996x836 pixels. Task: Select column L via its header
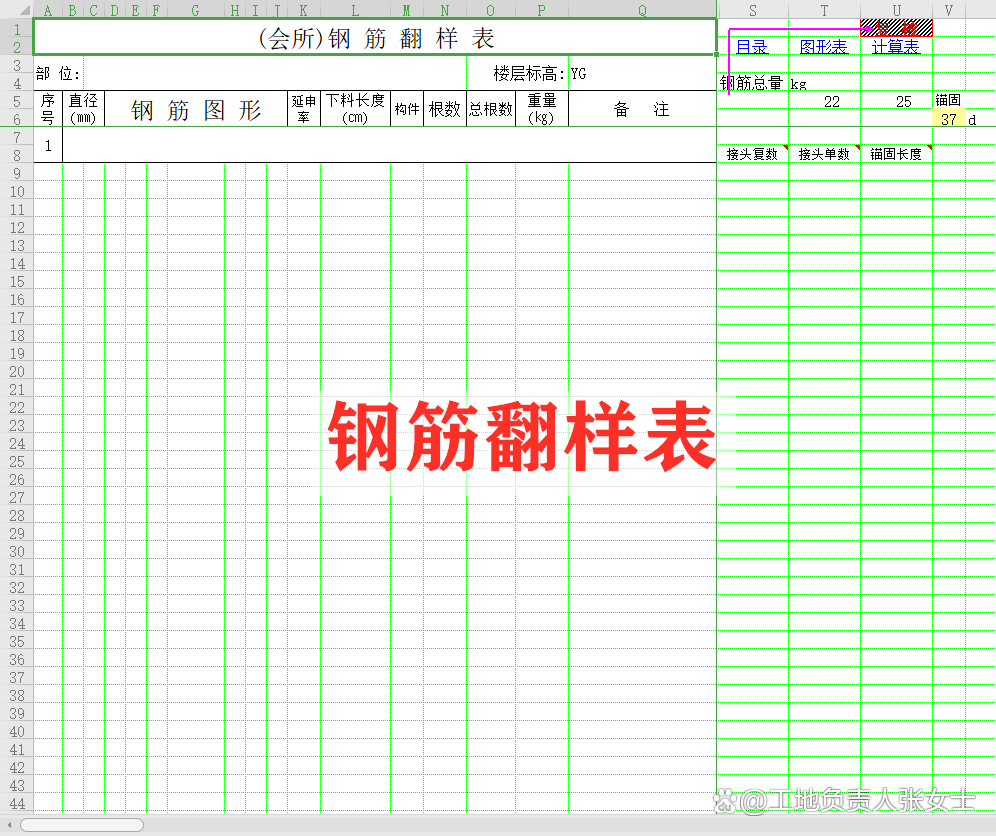355,10
